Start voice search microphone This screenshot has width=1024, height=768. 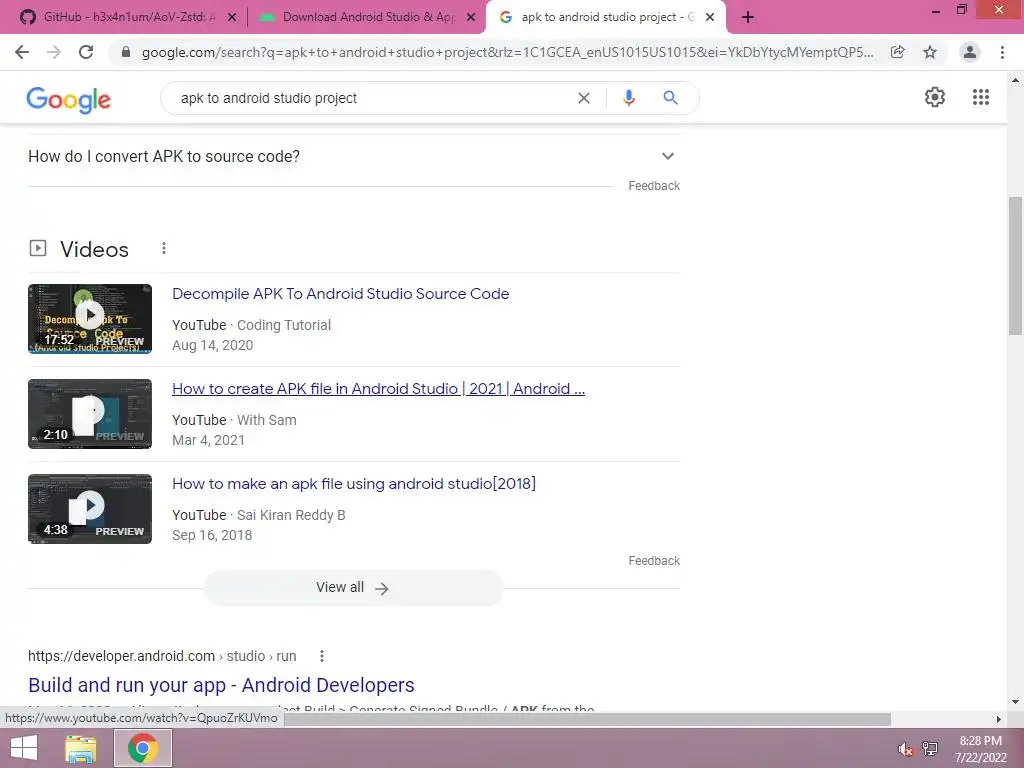629,98
